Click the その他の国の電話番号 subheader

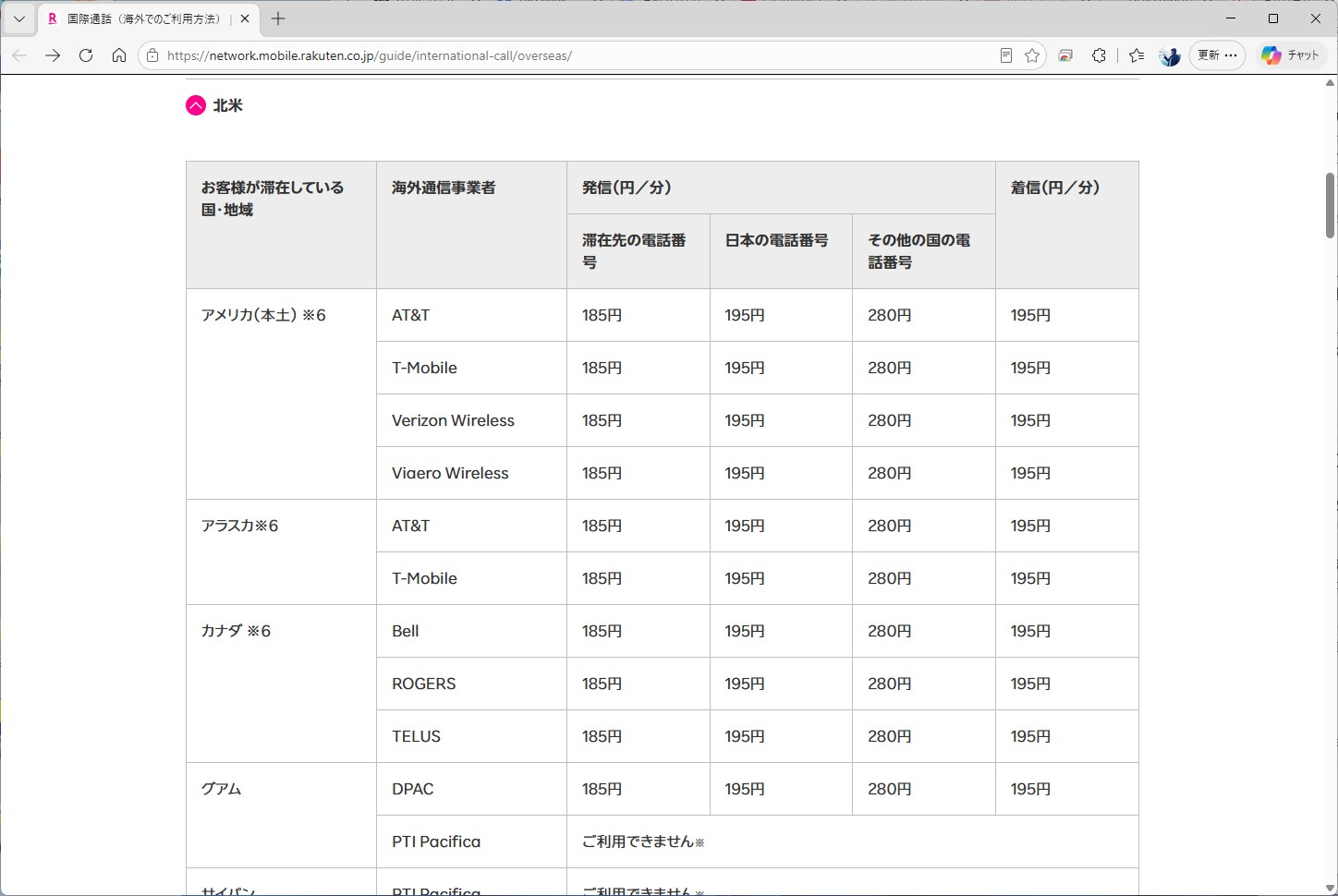[x=924, y=251]
